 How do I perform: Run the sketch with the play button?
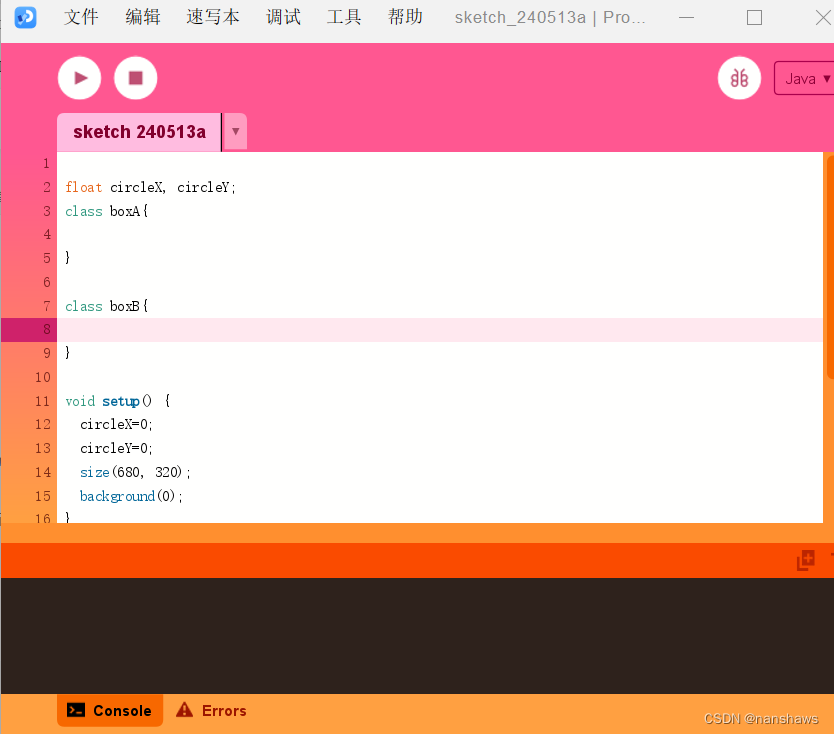[x=79, y=77]
